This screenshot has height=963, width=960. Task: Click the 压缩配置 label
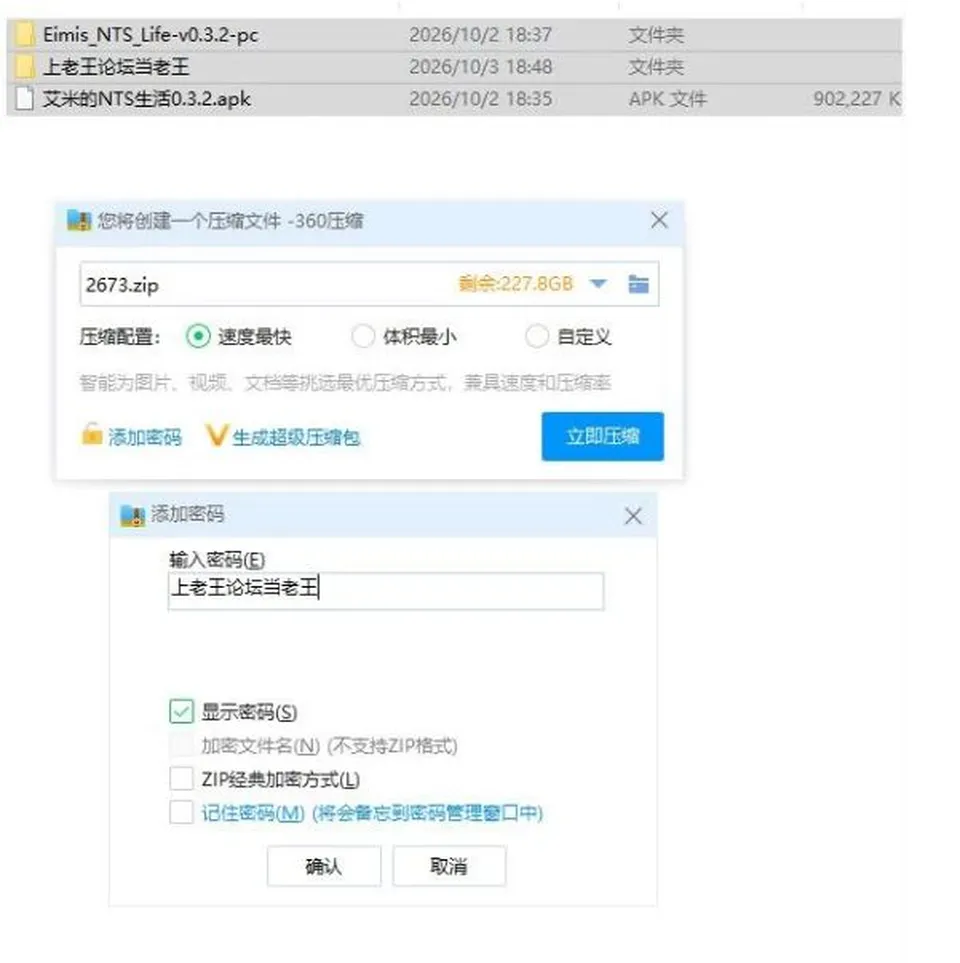click(120, 337)
